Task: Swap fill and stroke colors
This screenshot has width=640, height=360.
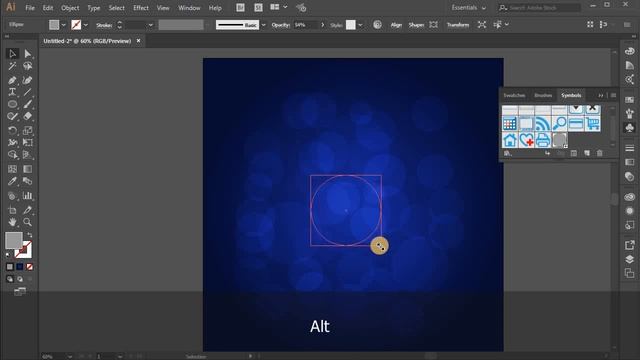Action: tap(29, 235)
